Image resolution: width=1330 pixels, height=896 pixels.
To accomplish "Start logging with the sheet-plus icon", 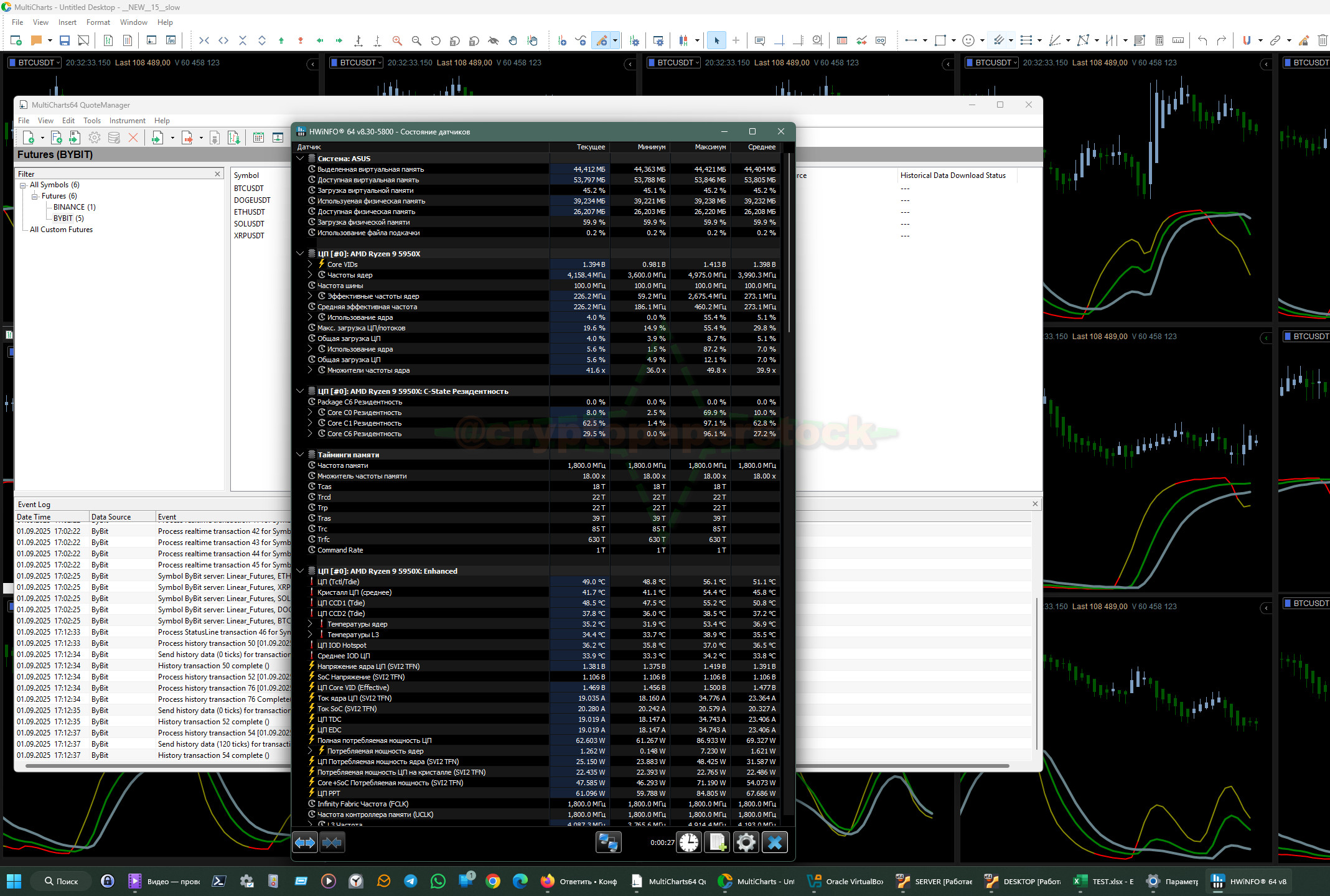I will [717, 842].
